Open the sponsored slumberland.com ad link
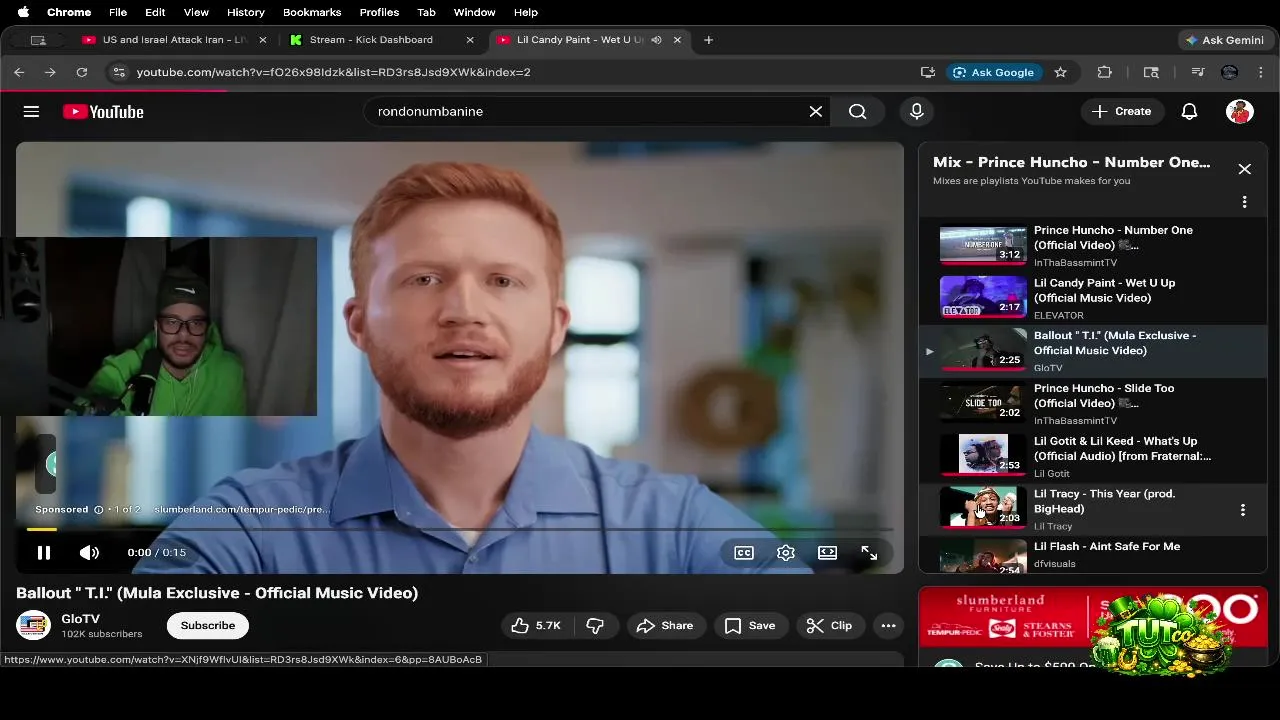This screenshot has height=720, width=1280. [x=242, y=510]
